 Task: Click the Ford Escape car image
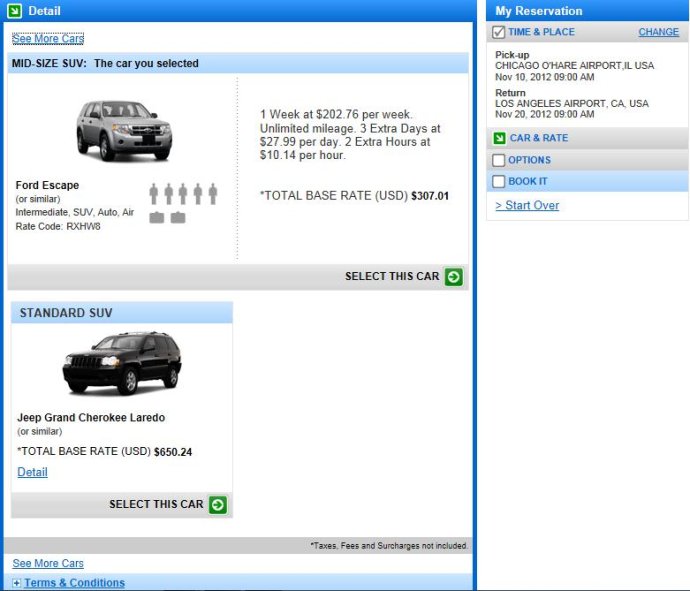point(124,130)
